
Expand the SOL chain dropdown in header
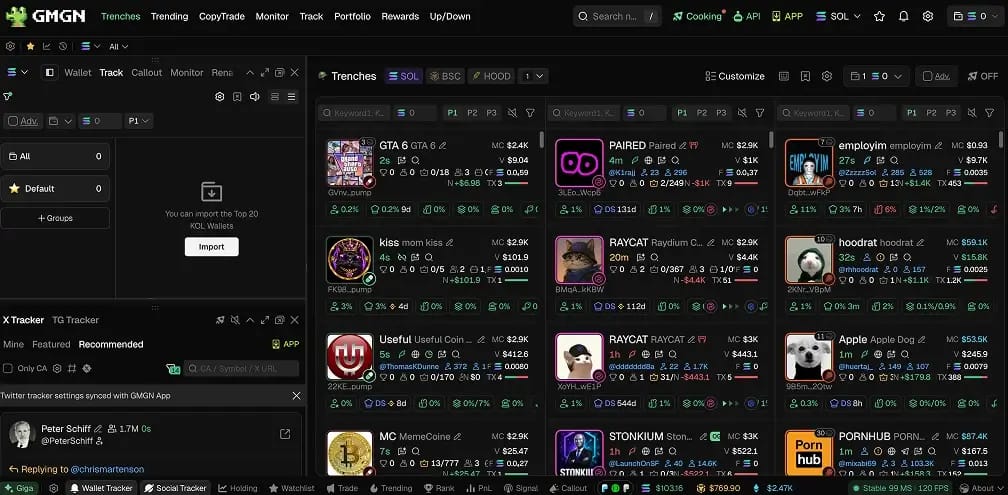click(838, 16)
